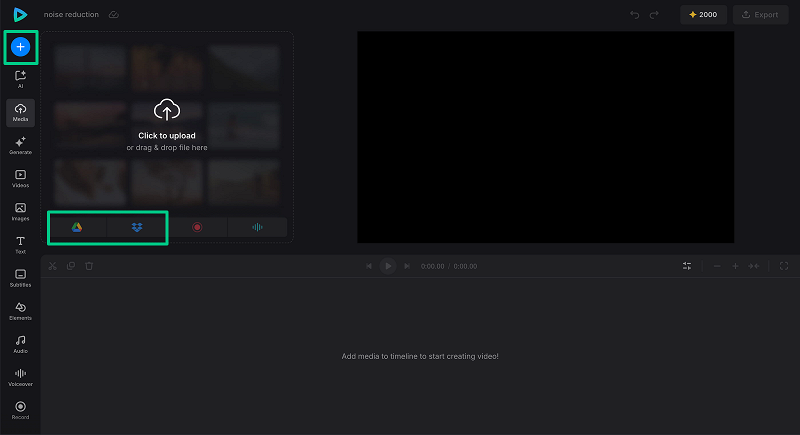Import from Dropbox
Image resolution: width=800 pixels, height=435 pixels.
tap(137, 227)
